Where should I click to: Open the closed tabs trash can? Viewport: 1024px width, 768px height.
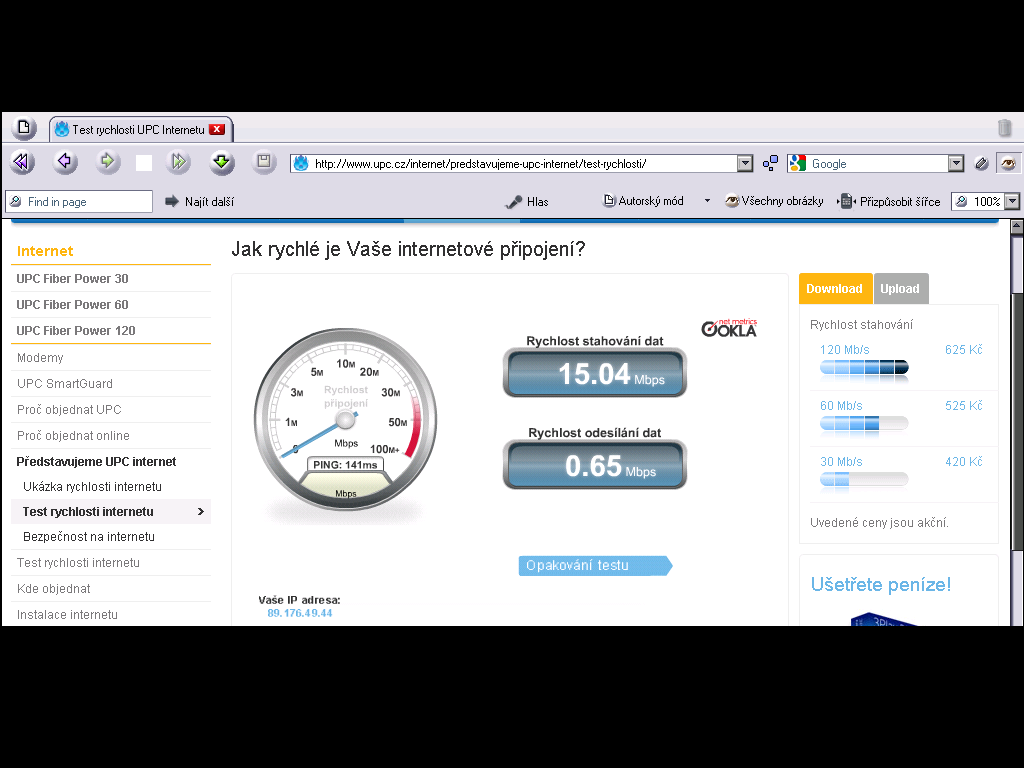click(1004, 127)
